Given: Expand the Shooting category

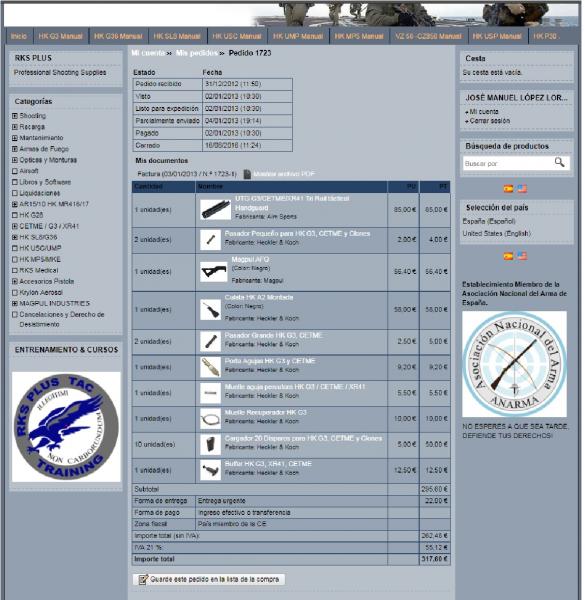Looking at the screenshot, I should tap(15, 116).
